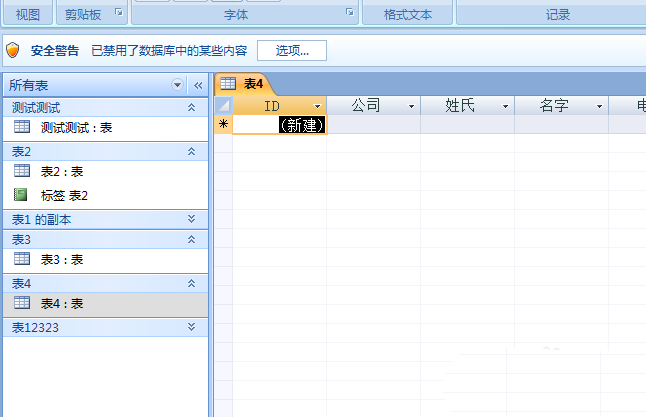This screenshot has height=417, width=646.
Task: Open the 字体 group dialog launcher
Action: pos(350,12)
